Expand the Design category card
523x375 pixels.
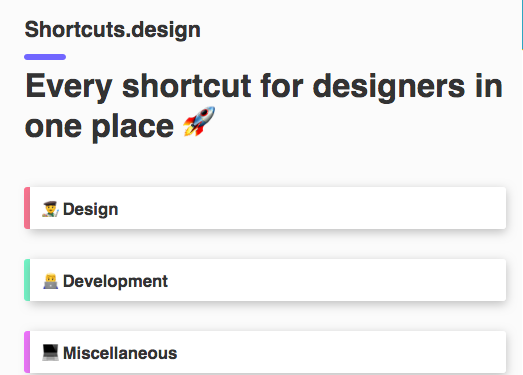tap(265, 208)
